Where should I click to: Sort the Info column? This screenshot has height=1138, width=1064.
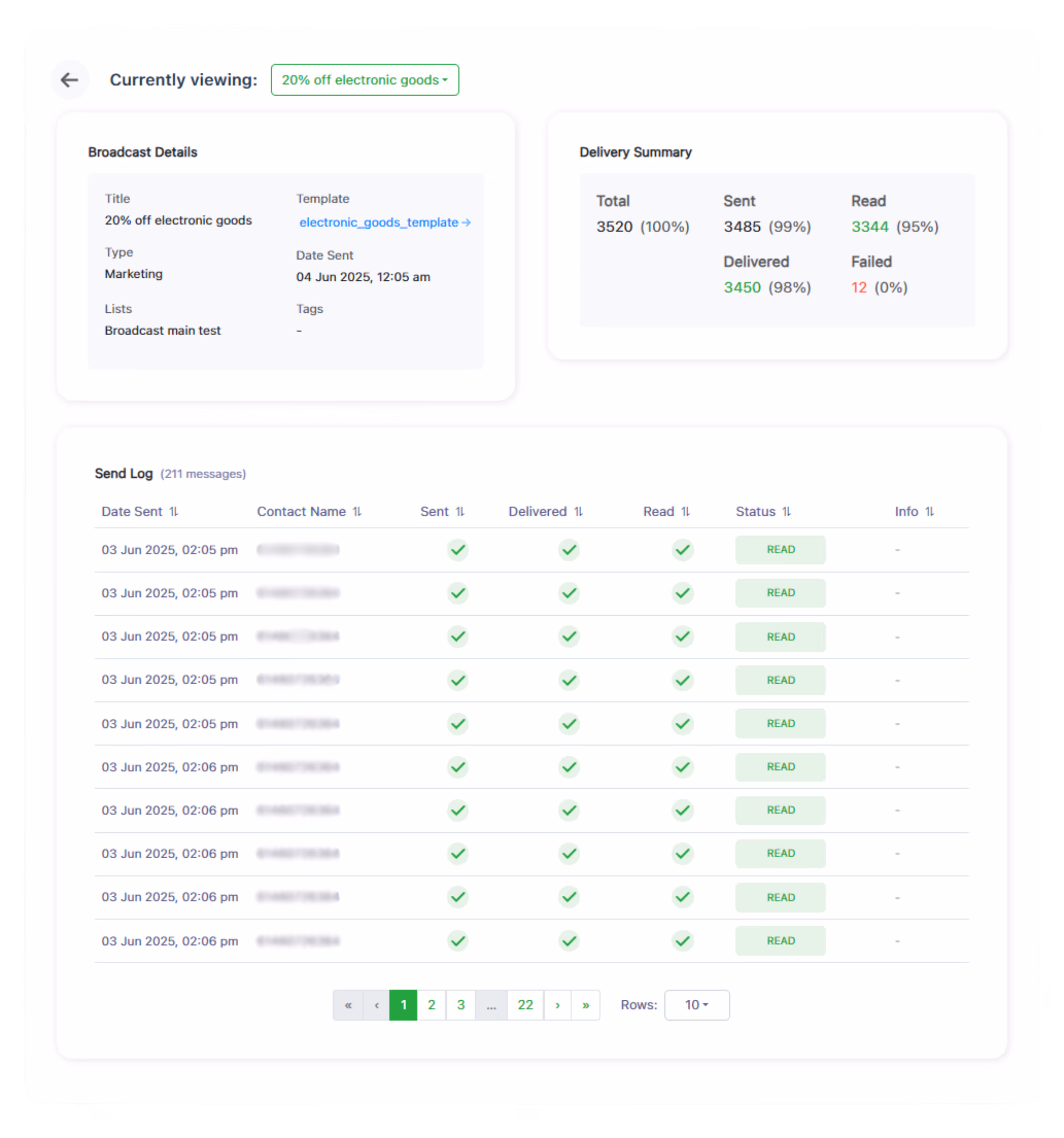coord(930,511)
